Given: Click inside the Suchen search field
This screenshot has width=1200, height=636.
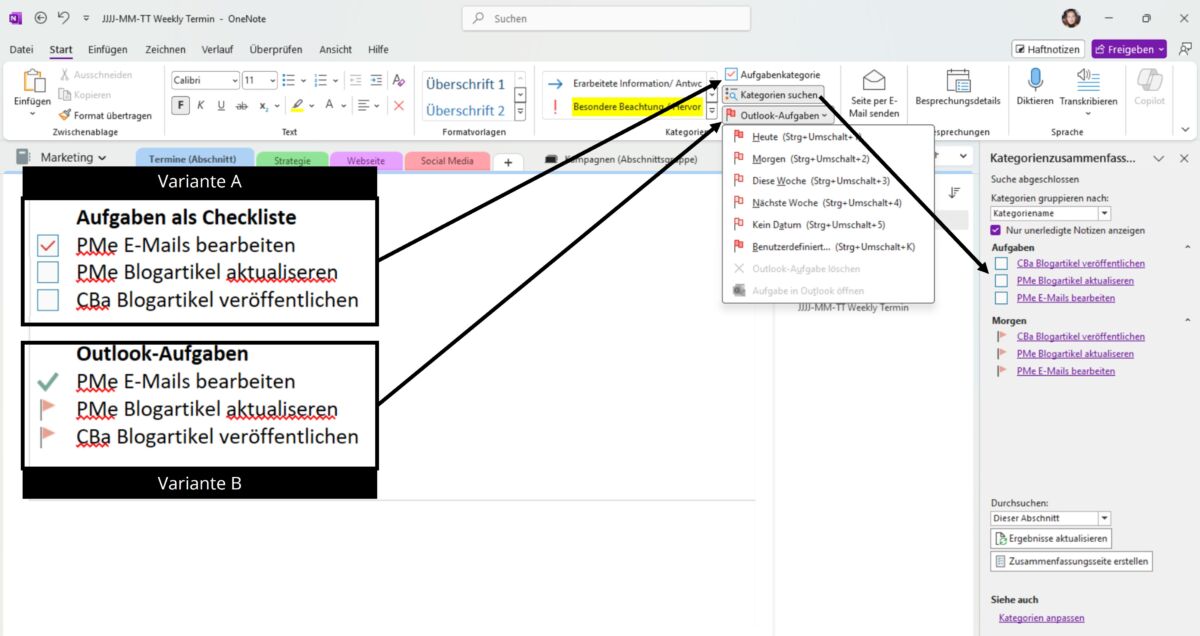Looking at the screenshot, I should (604, 17).
